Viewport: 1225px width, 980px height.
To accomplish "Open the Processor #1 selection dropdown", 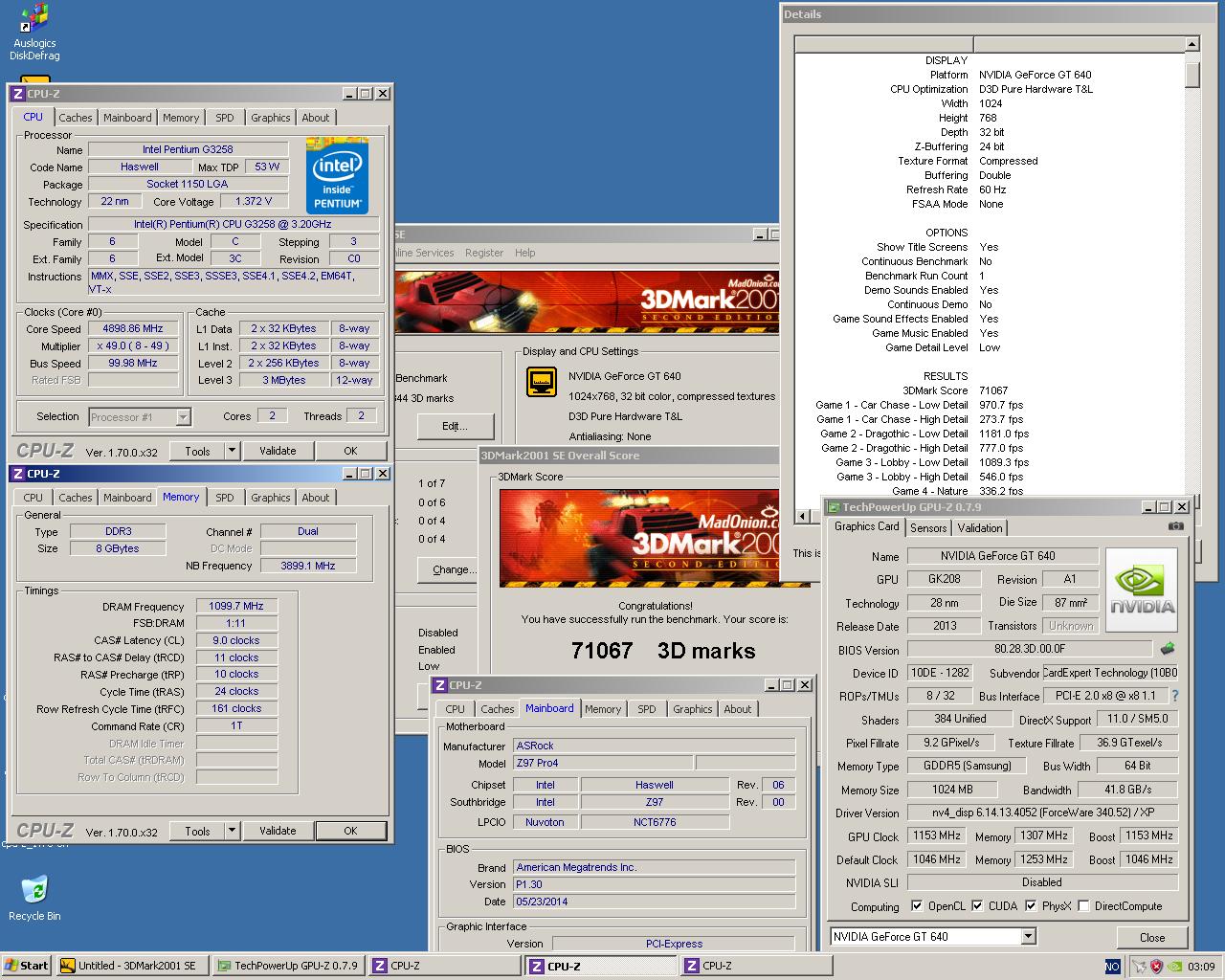I will (183, 417).
